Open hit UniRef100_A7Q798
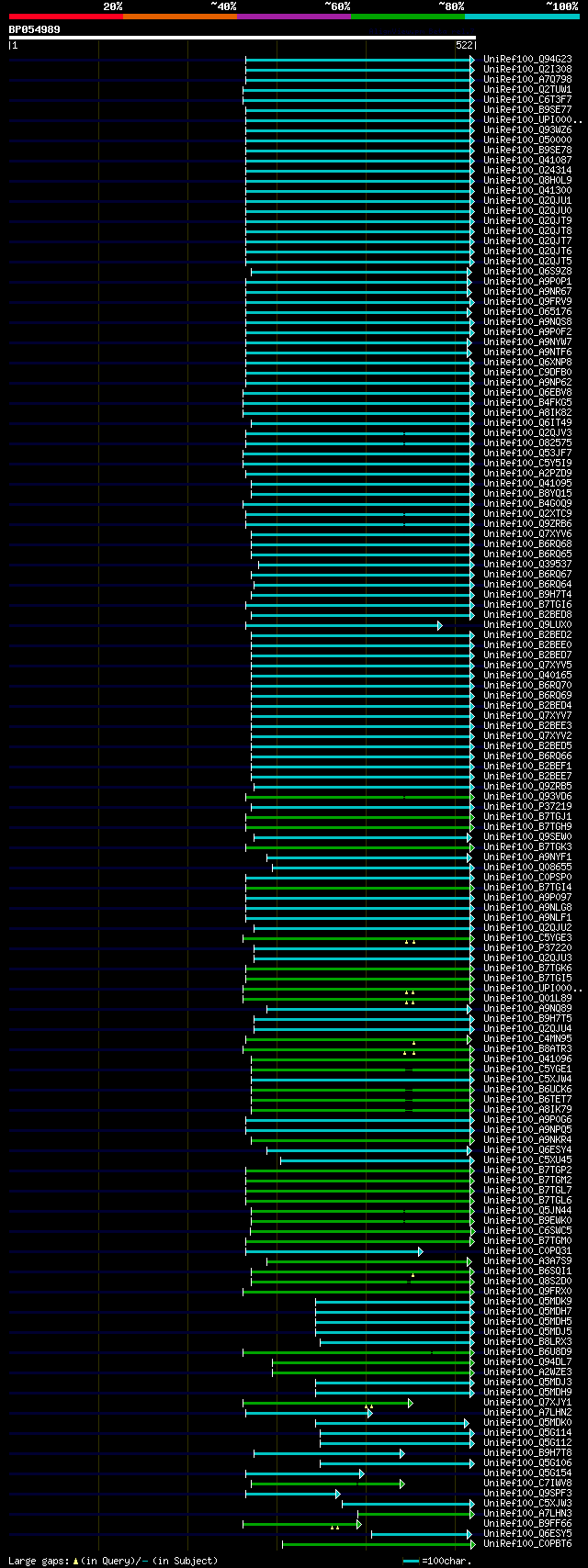The width and height of the screenshot is (588, 1568). 527,80
